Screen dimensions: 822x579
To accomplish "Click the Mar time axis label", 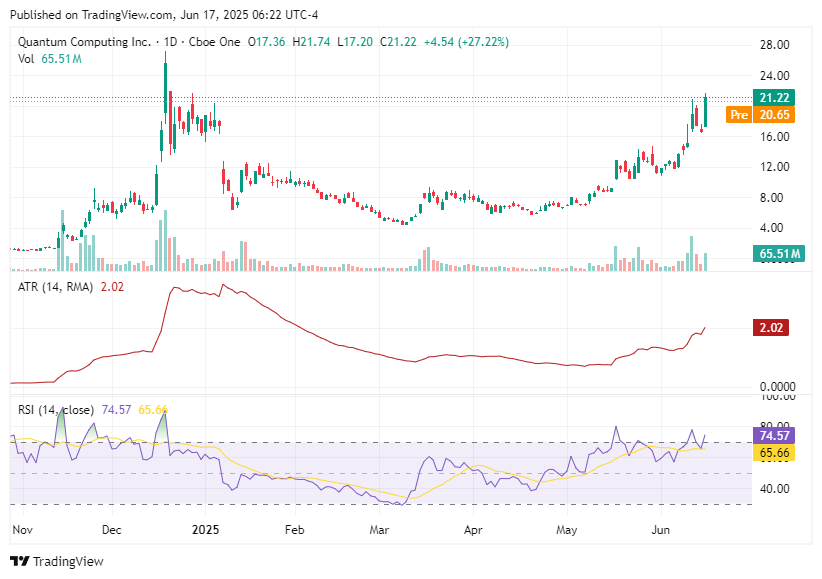I will coord(379,530).
